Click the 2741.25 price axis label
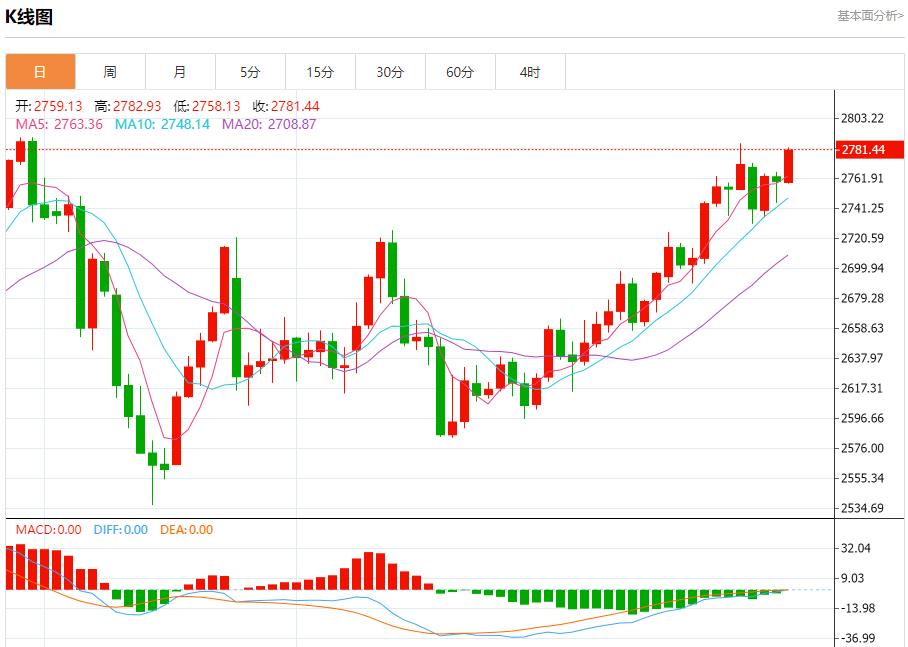The image size is (908, 647). pyautogui.click(x=862, y=208)
